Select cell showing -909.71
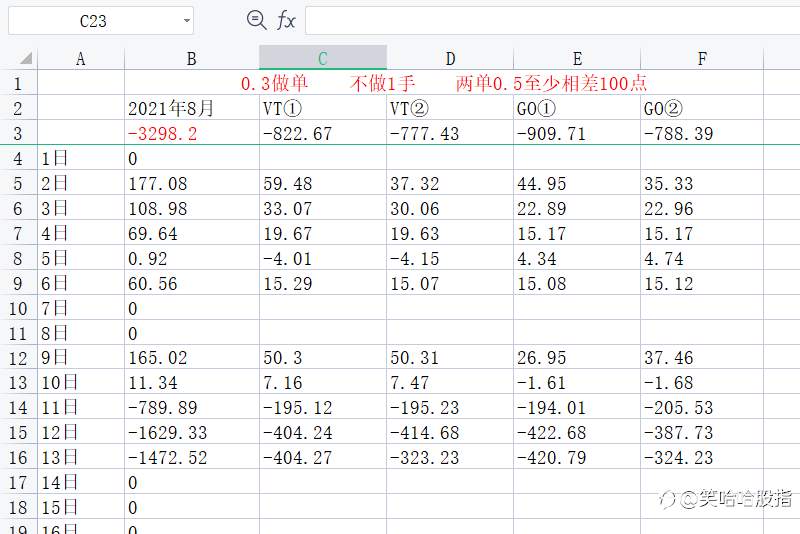 (577, 133)
